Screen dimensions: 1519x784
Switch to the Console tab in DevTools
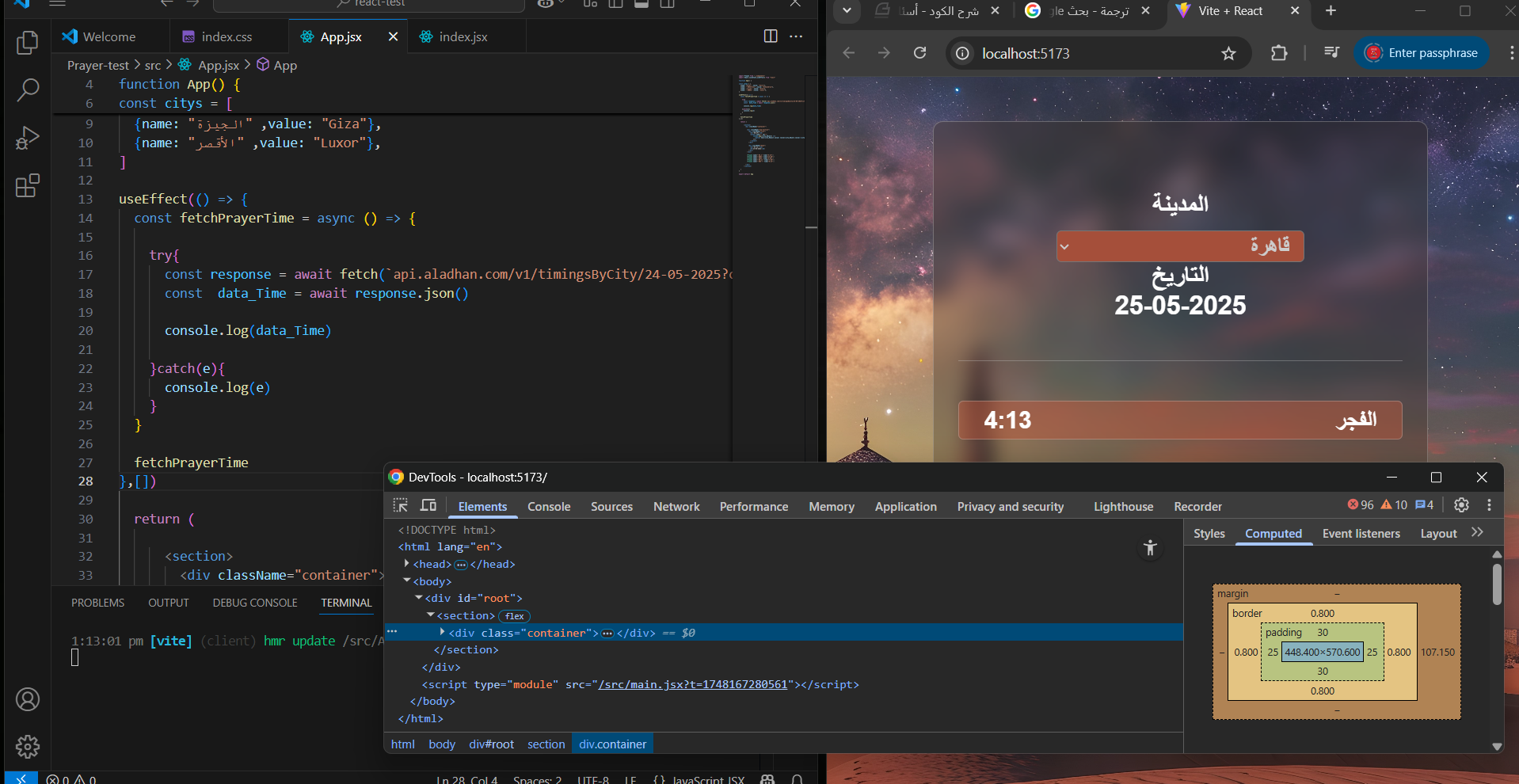tap(548, 507)
